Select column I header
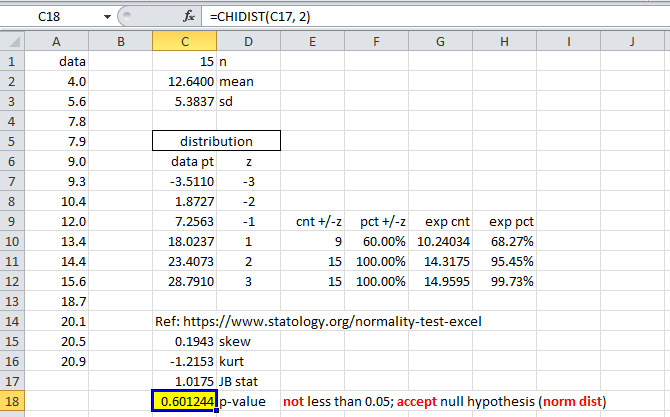Image resolution: width=670 pixels, height=417 pixels. [569, 41]
